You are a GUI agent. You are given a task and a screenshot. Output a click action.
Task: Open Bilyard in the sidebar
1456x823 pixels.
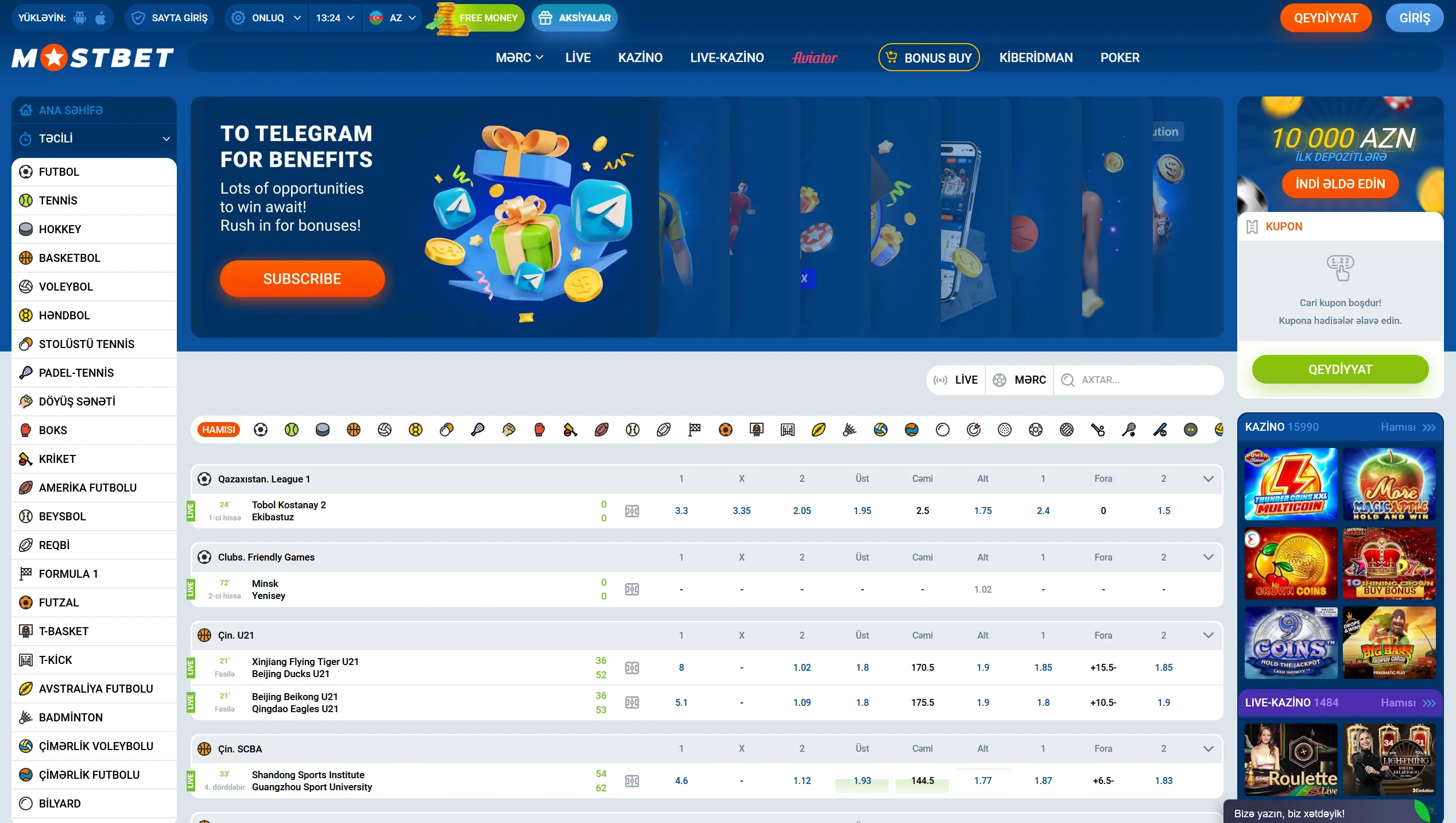tap(94, 803)
